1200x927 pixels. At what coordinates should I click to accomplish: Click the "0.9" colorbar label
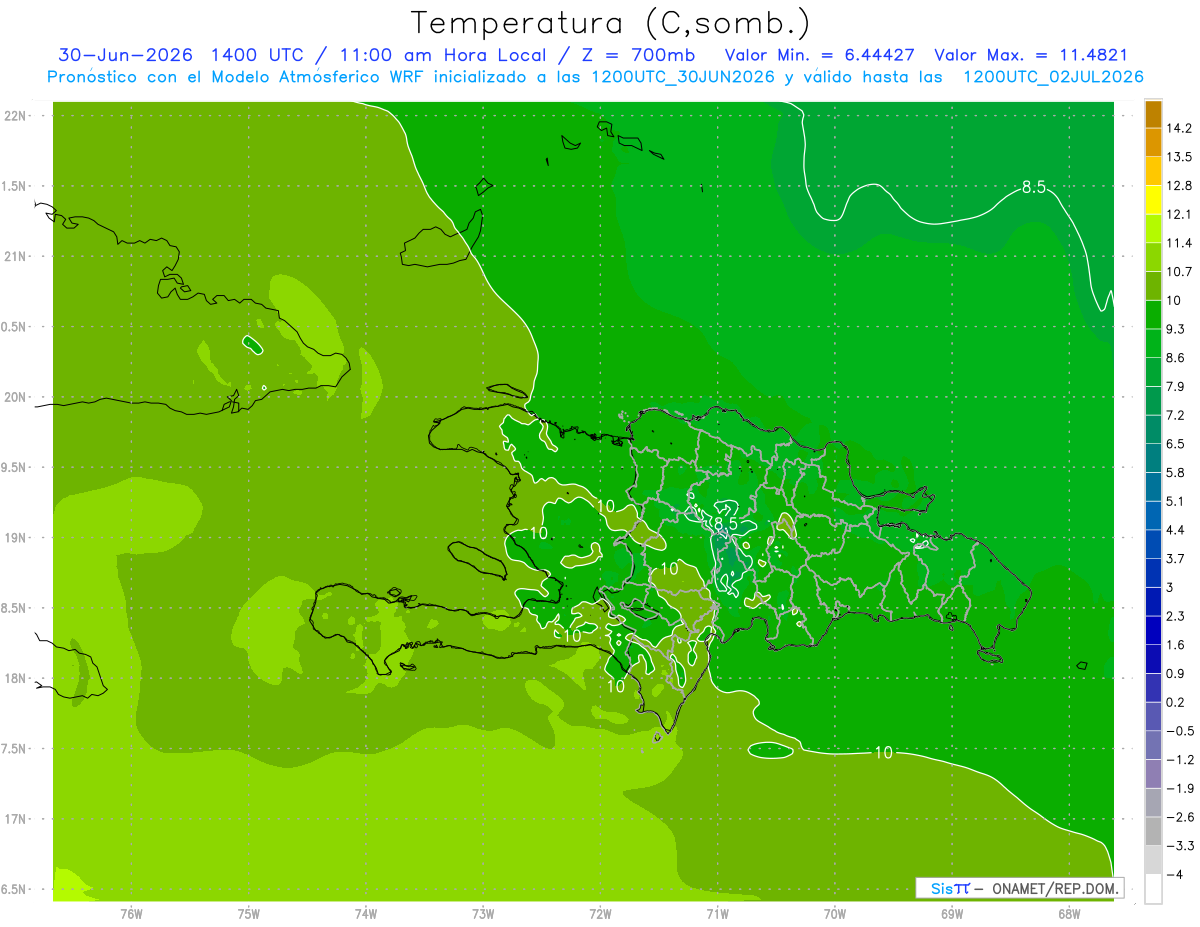(1177, 673)
